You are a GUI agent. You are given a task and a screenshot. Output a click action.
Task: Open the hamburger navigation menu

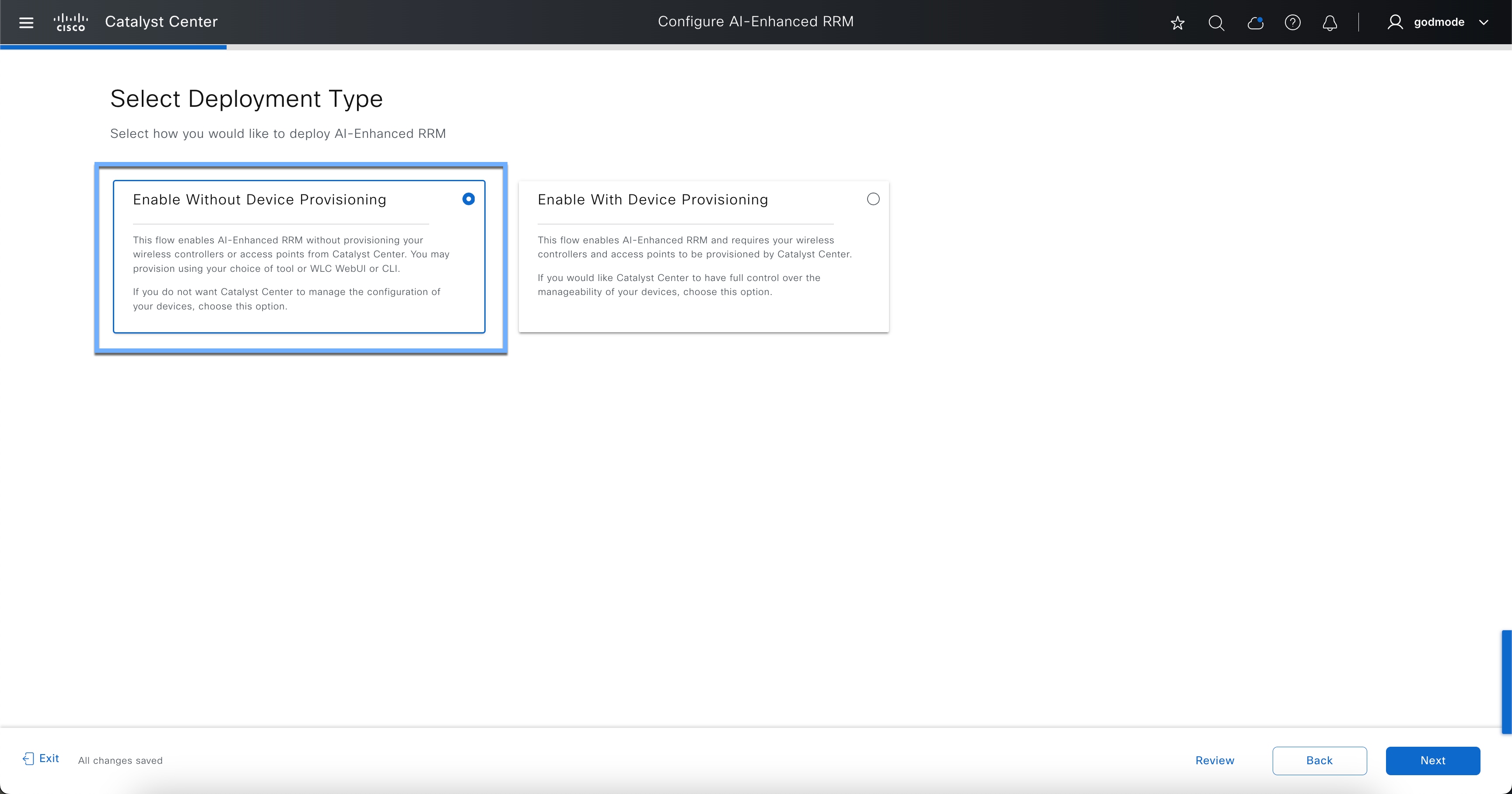pyautogui.click(x=26, y=22)
